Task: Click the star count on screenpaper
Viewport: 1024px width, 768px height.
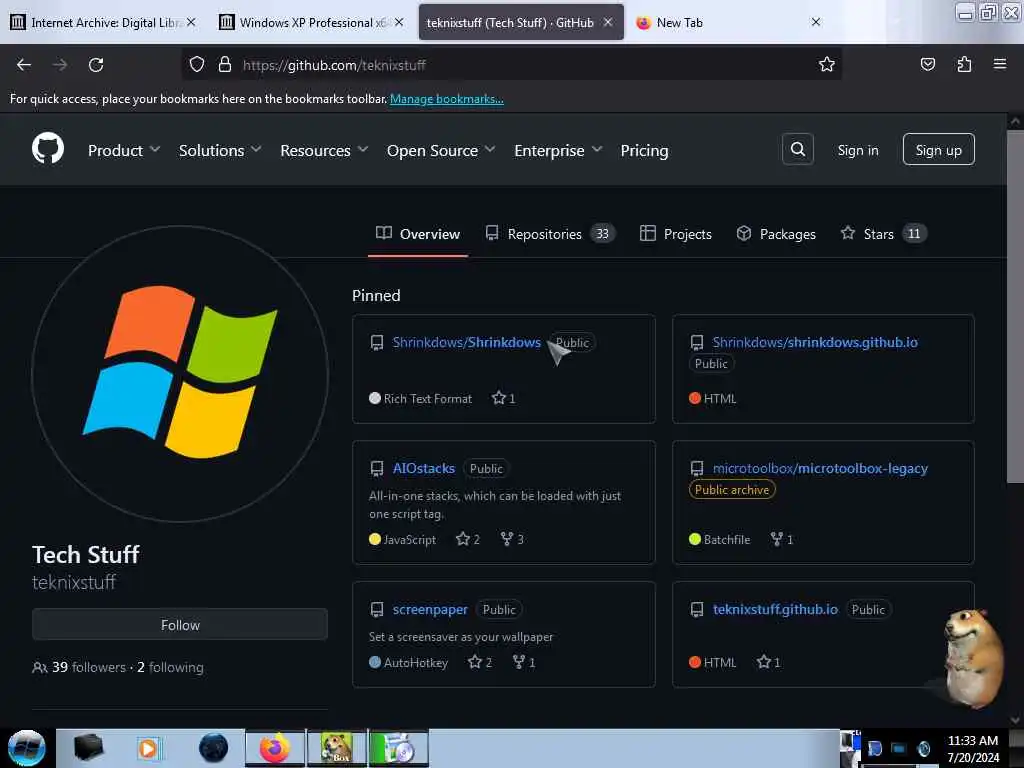Action: [x=480, y=662]
